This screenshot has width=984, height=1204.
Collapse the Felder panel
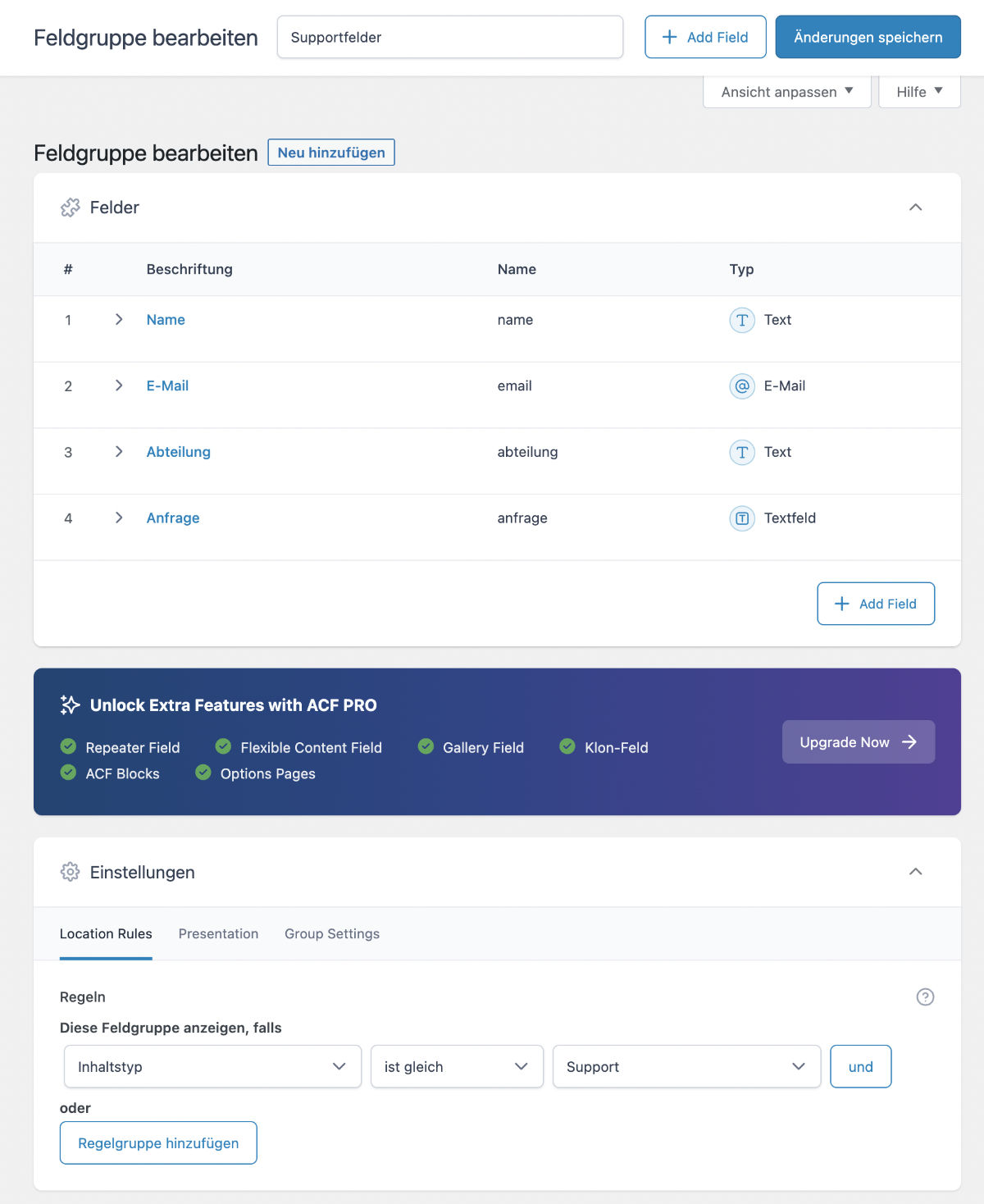click(x=916, y=208)
